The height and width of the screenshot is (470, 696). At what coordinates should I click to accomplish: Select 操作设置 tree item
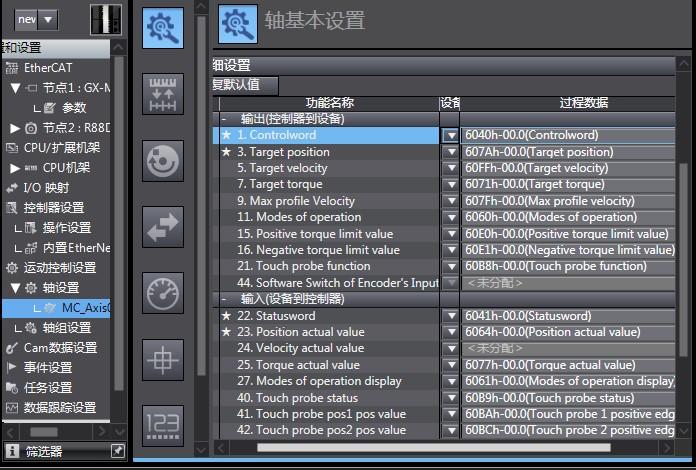tap(67, 228)
